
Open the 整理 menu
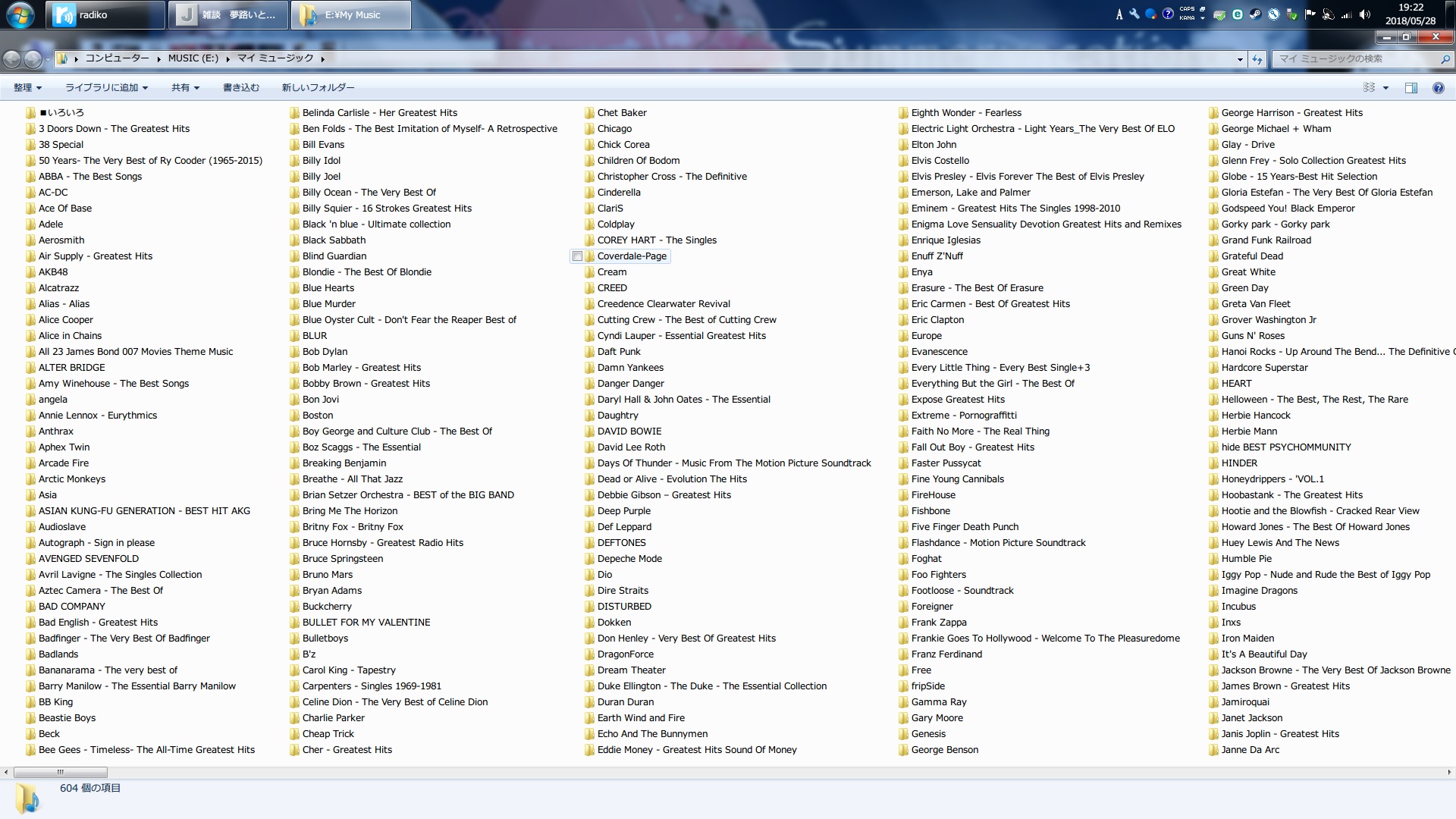27,88
